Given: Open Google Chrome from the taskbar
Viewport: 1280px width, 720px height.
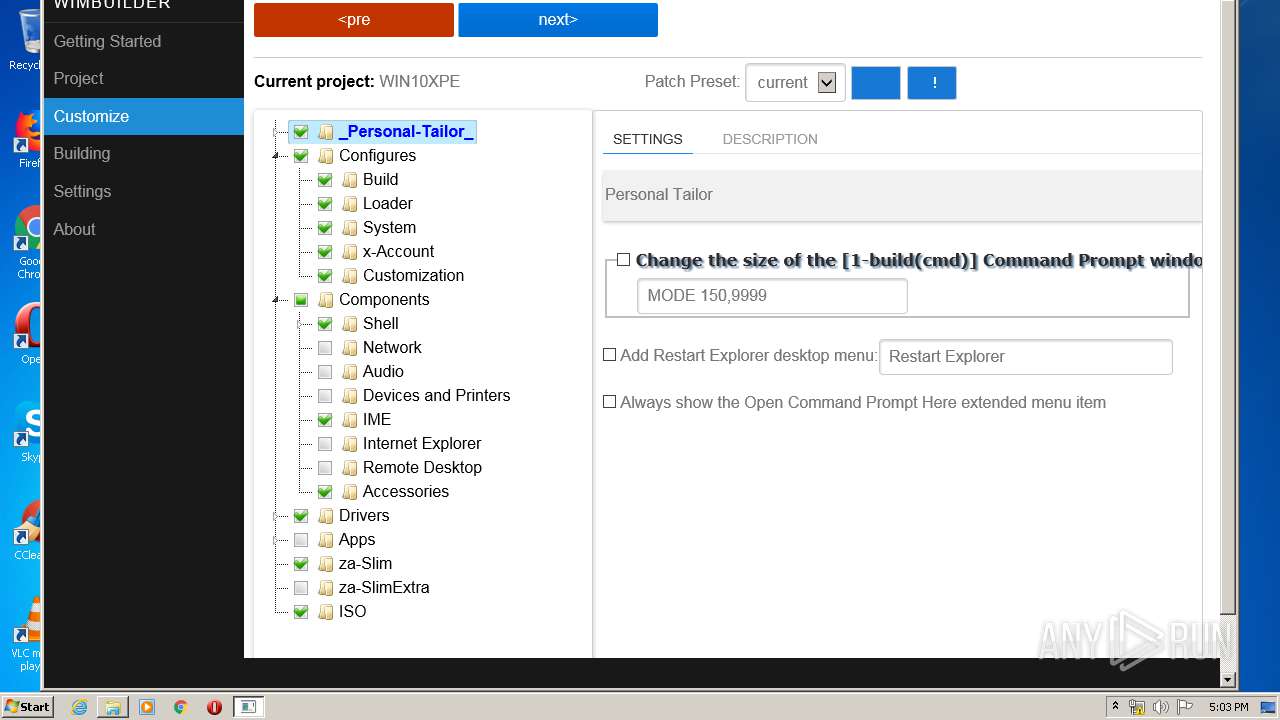Looking at the screenshot, I should point(180,707).
